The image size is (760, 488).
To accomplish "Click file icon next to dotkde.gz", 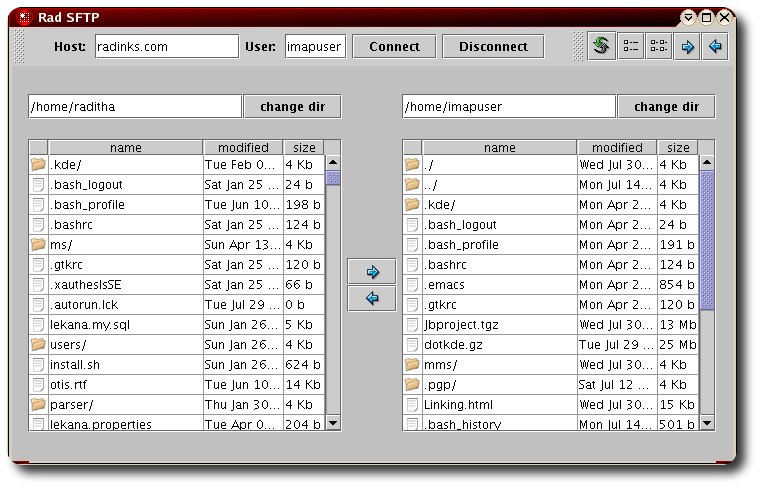I will click(x=412, y=345).
